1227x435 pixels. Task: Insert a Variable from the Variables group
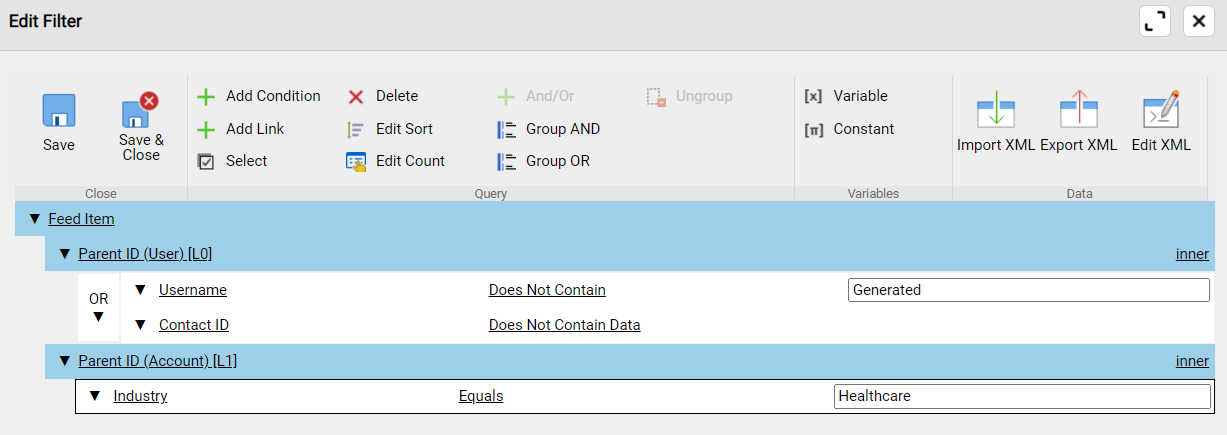point(846,96)
